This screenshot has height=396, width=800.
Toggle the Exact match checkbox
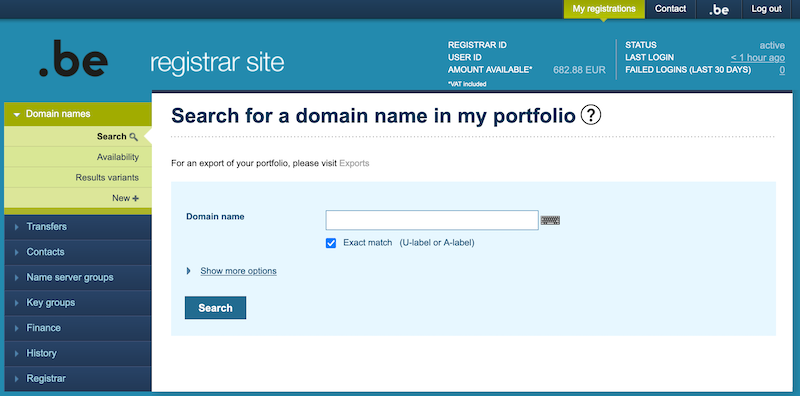pos(331,243)
